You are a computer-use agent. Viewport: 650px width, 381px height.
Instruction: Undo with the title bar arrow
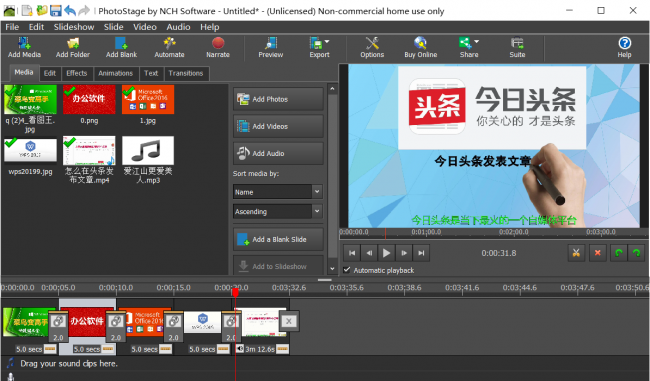(70, 11)
